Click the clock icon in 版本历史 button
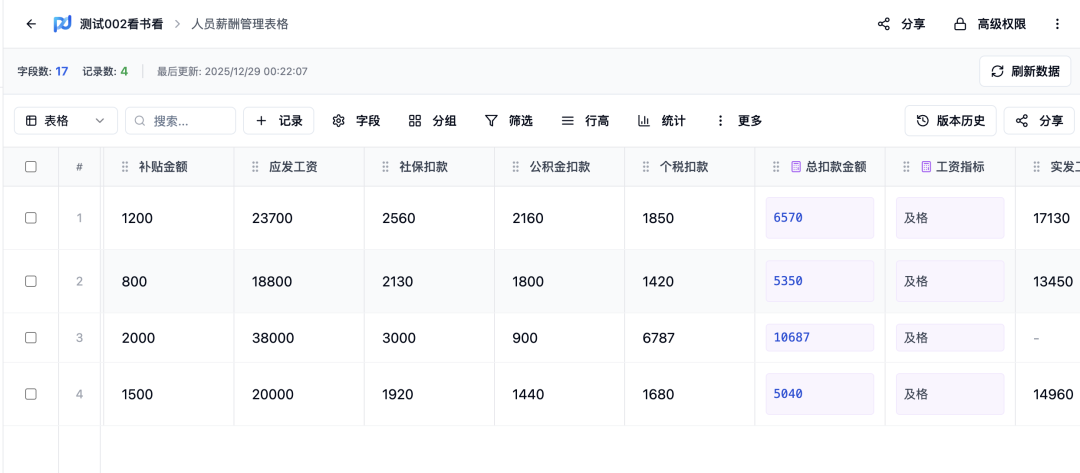The height and width of the screenshot is (473, 1080). point(923,120)
